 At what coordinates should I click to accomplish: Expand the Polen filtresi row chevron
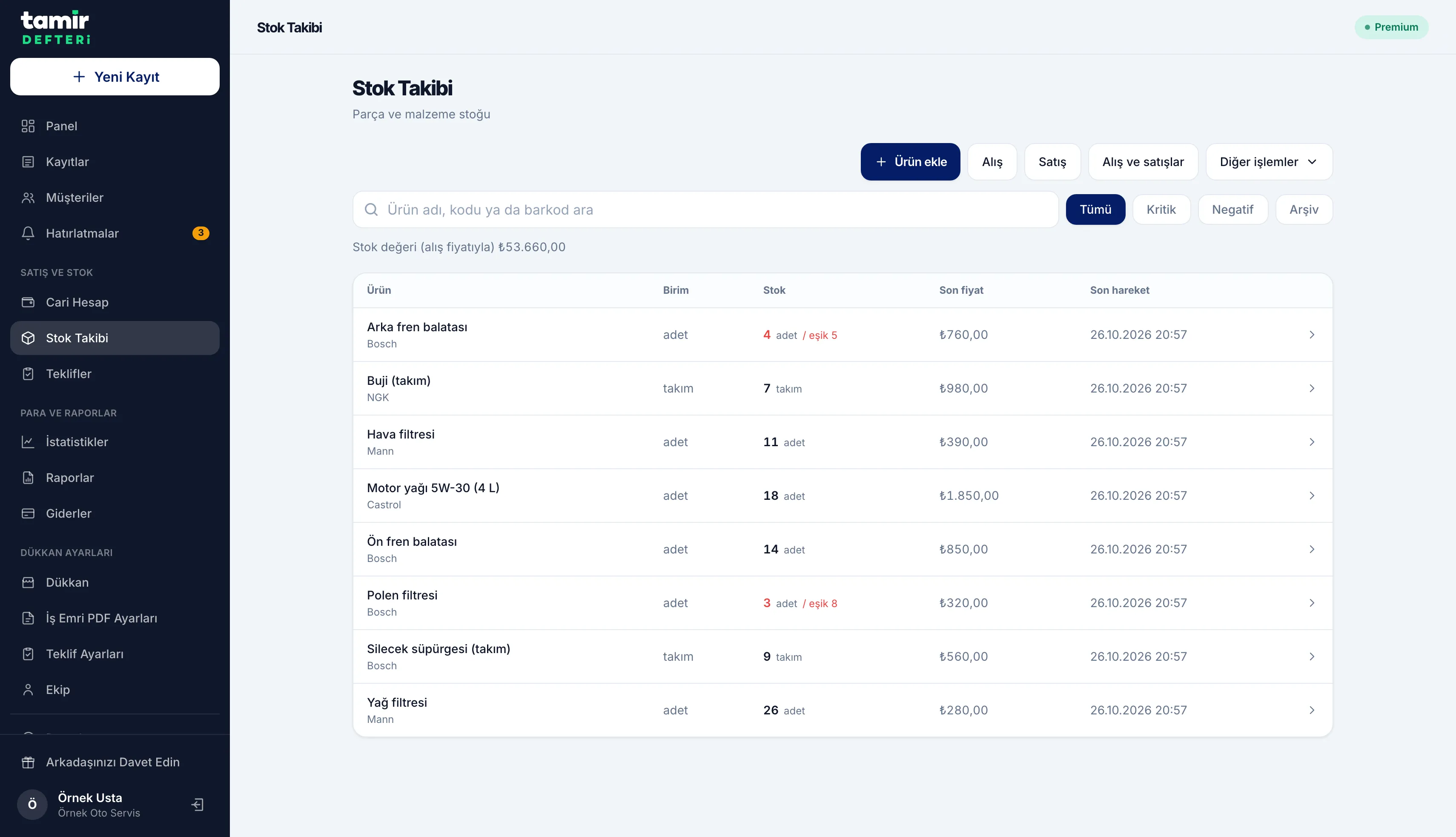coord(1312,603)
